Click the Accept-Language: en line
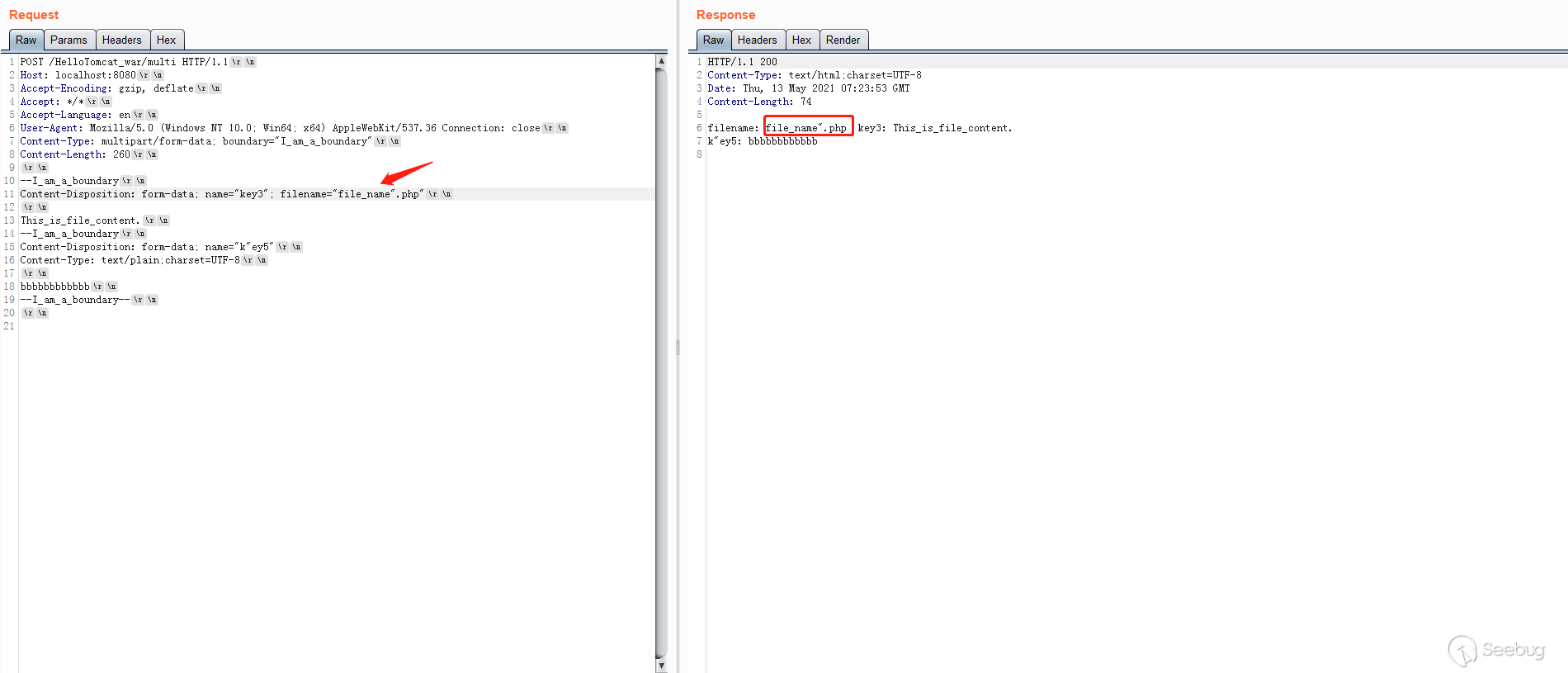Viewport: 1568px width, 673px height. tap(89, 115)
